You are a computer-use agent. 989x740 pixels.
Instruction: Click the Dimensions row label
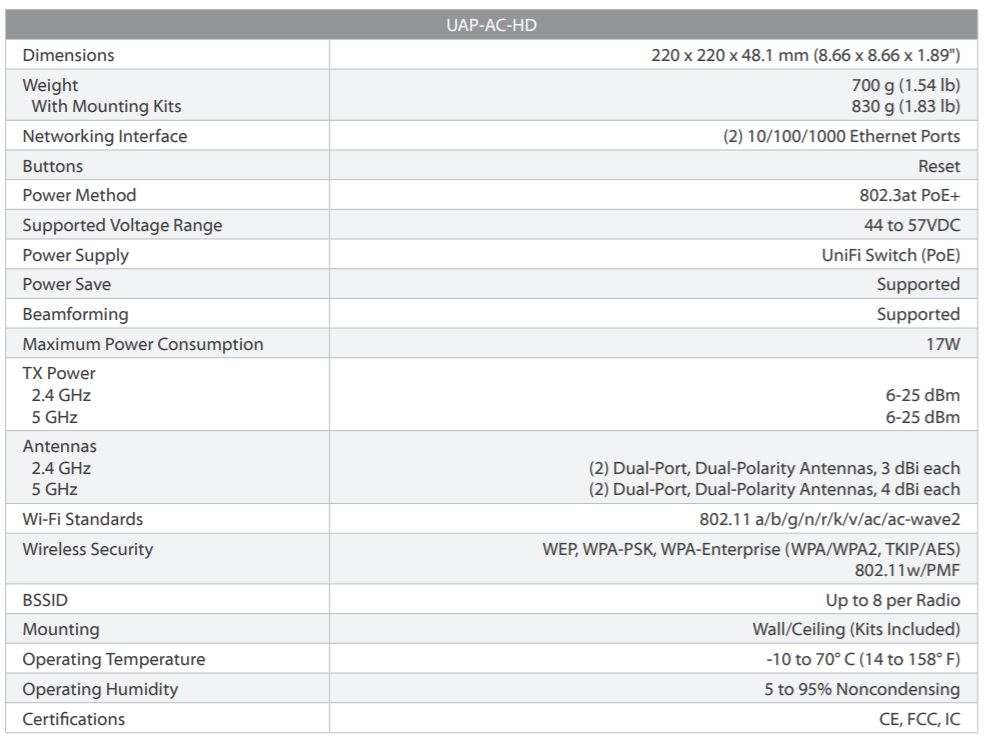(68, 55)
